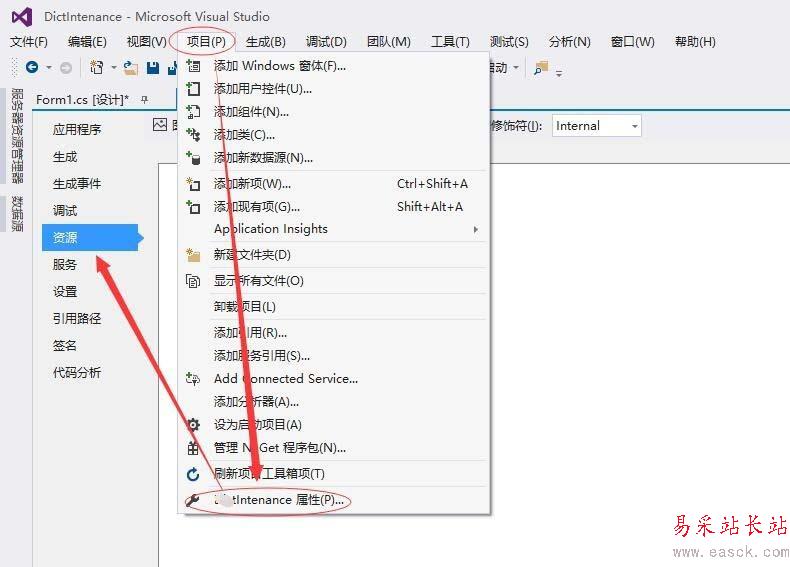
Task: Click the Add New Data Source icon
Action: point(193,158)
